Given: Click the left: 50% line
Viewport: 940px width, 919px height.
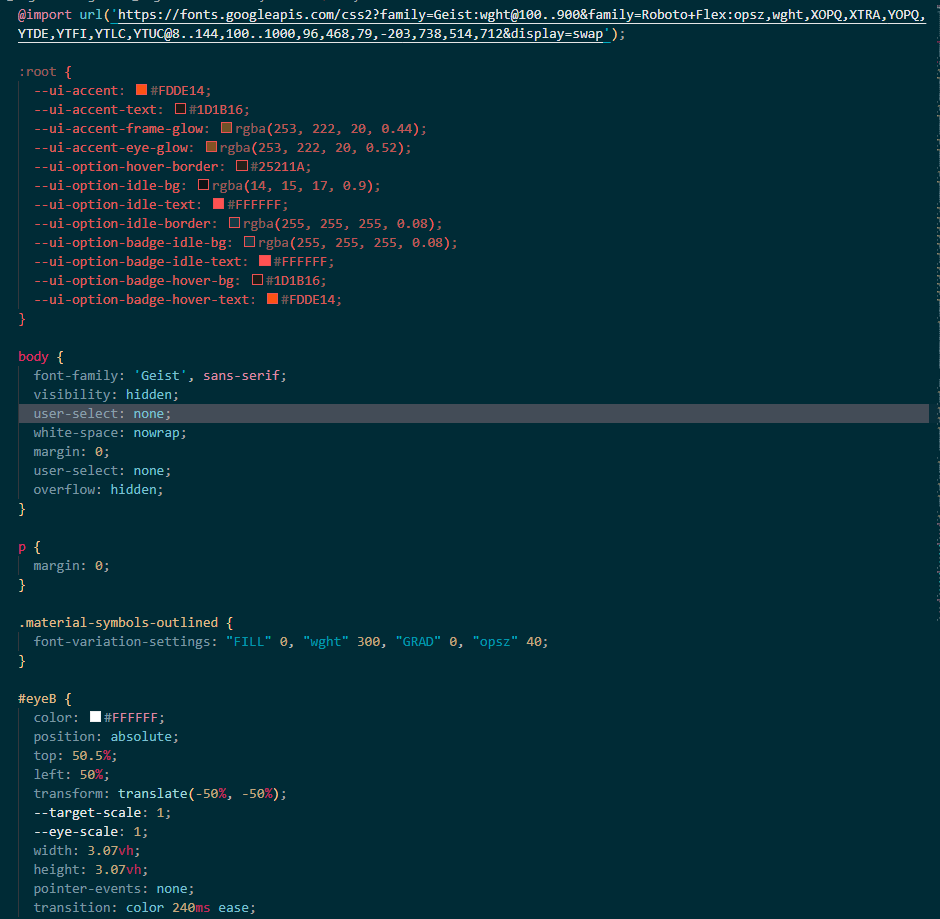Looking at the screenshot, I should click(x=71, y=775).
